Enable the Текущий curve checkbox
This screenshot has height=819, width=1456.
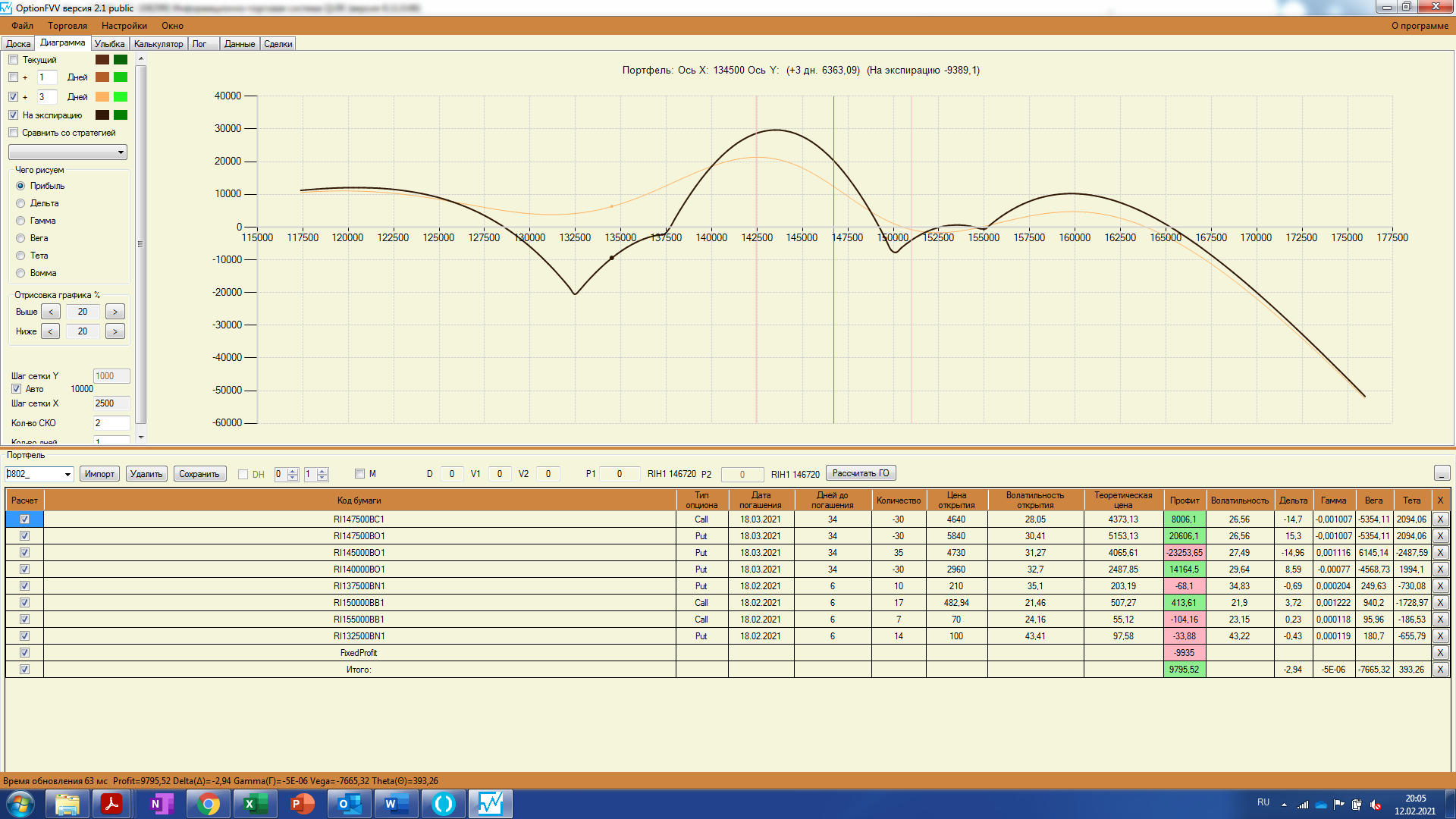(x=14, y=60)
